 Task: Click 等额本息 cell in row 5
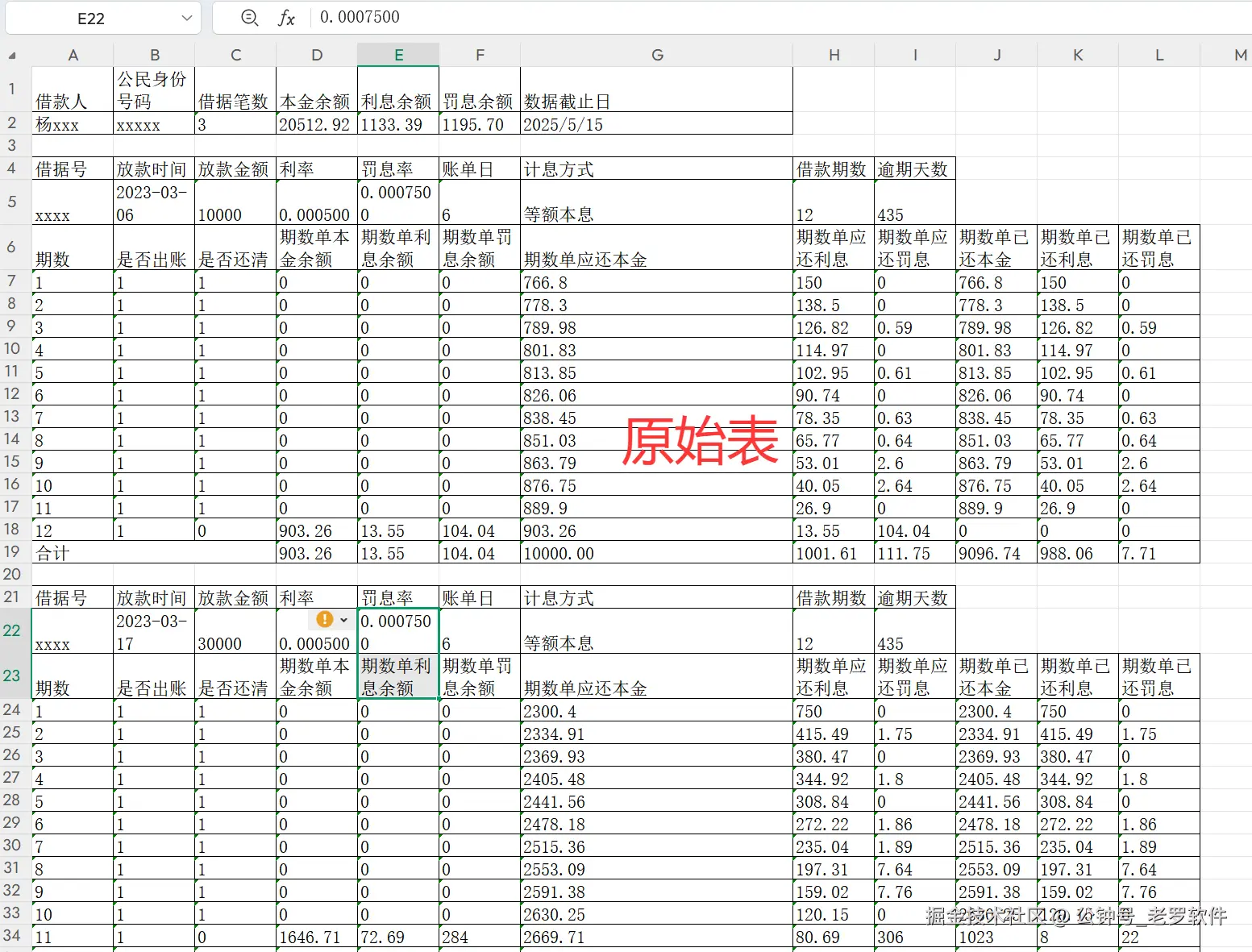point(657,202)
